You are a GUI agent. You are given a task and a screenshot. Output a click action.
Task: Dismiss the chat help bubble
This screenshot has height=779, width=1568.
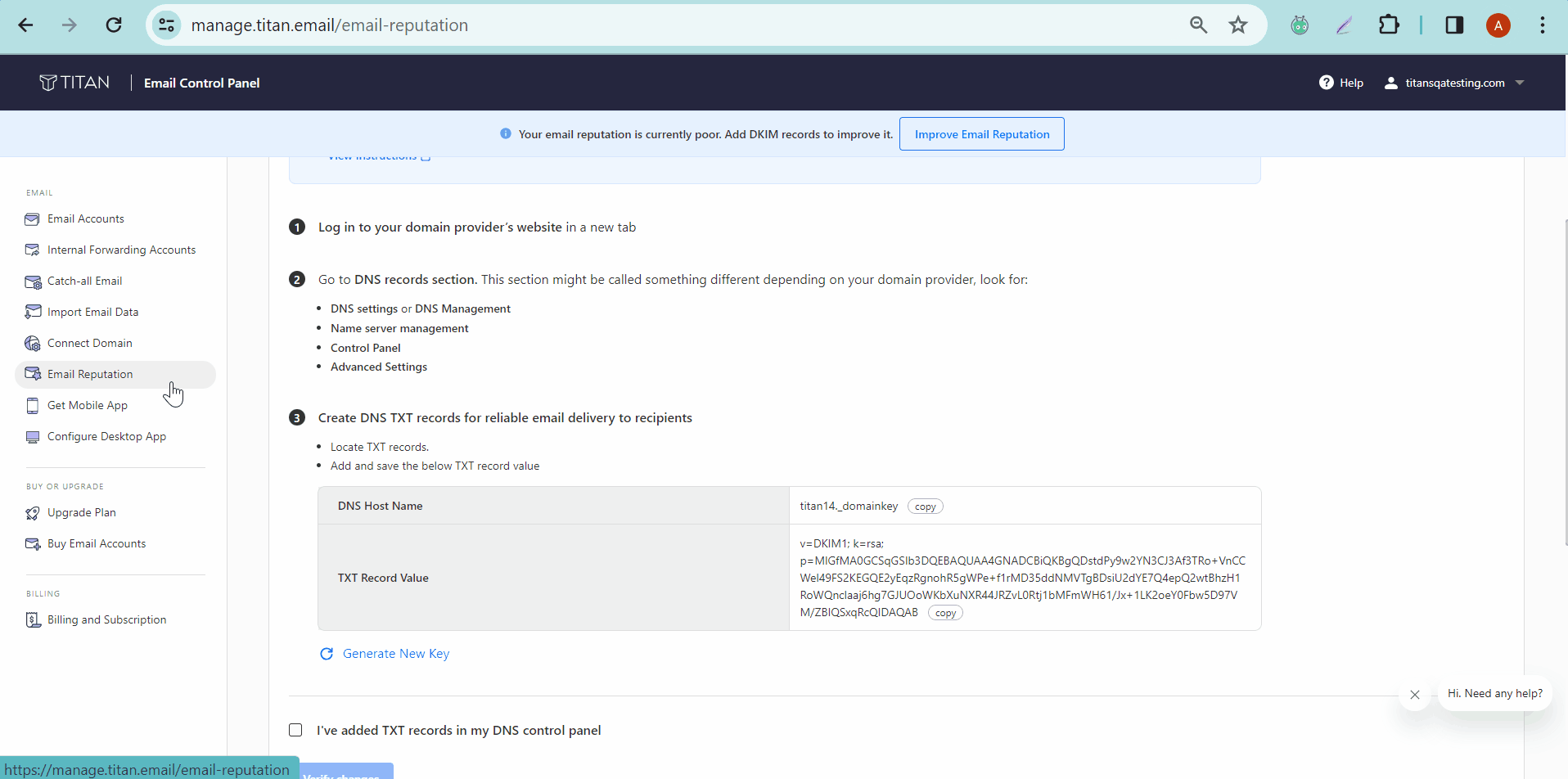click(1415, 695)
